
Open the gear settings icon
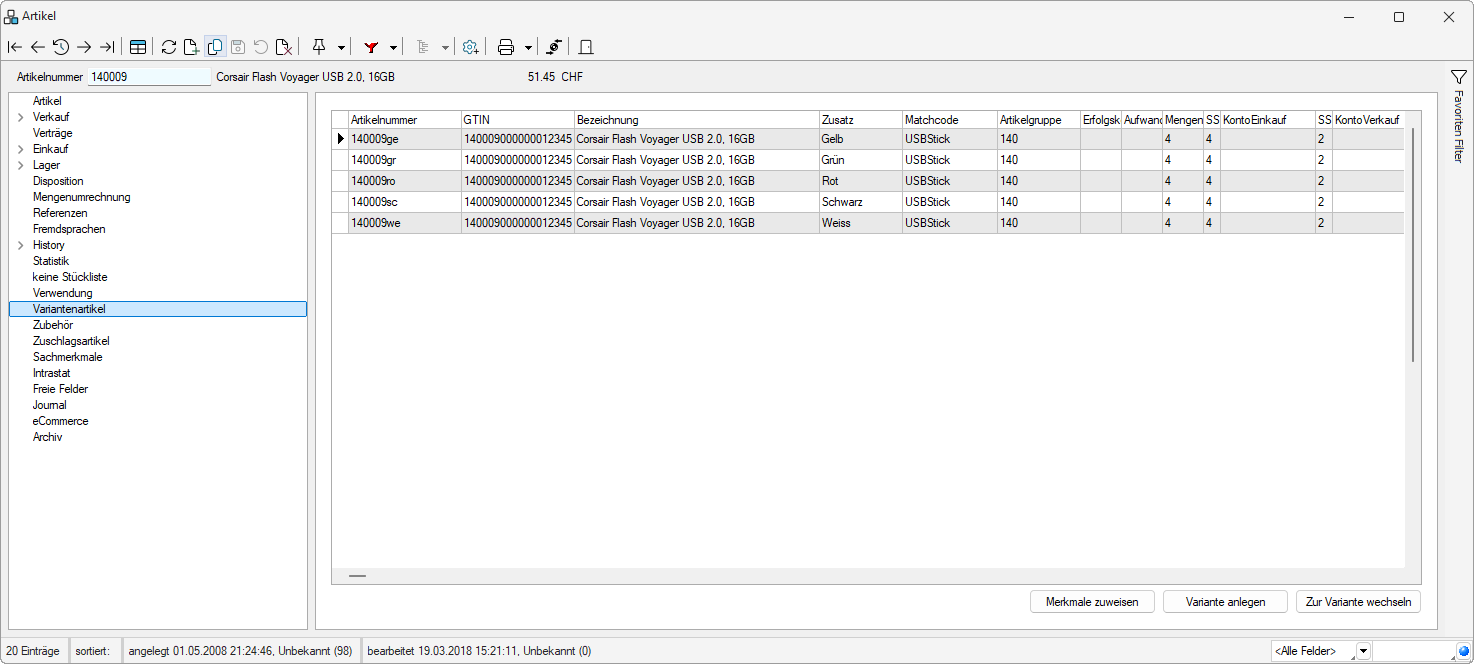[470, 47]
